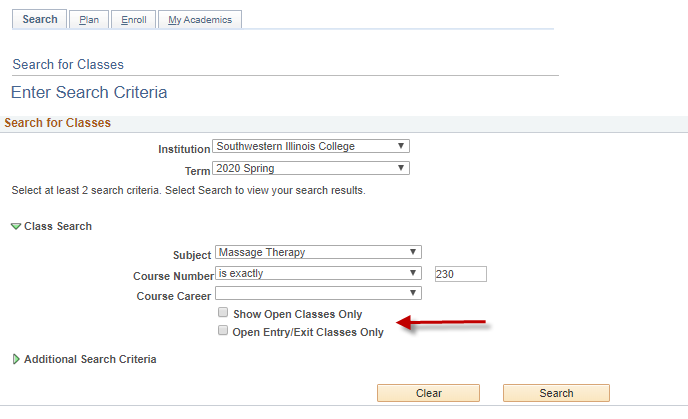Click the course number field containing 230
688x419 pixels.
coord(460,274)
